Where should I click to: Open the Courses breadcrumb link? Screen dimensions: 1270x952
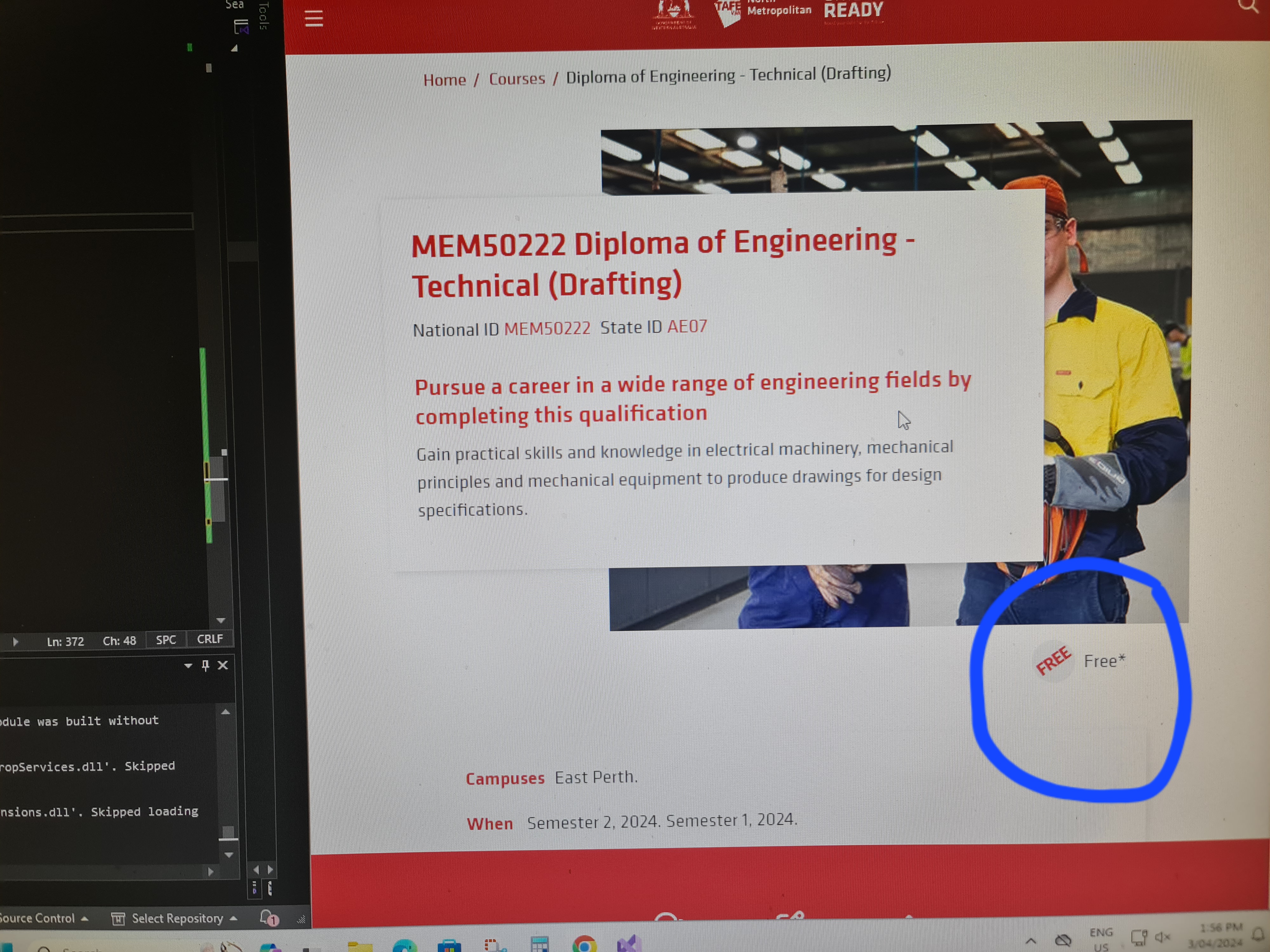(517, 79)
